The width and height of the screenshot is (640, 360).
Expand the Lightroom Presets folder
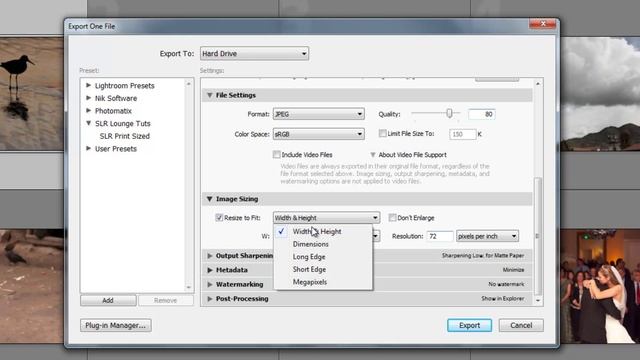pyautogui.click(x=89, y=85)
